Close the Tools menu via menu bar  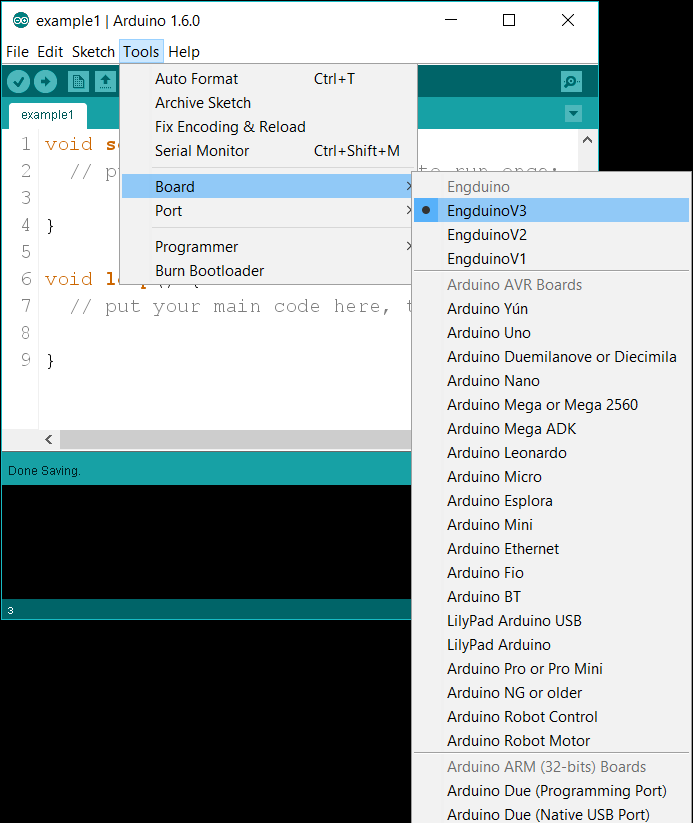[x=141, y=52]
